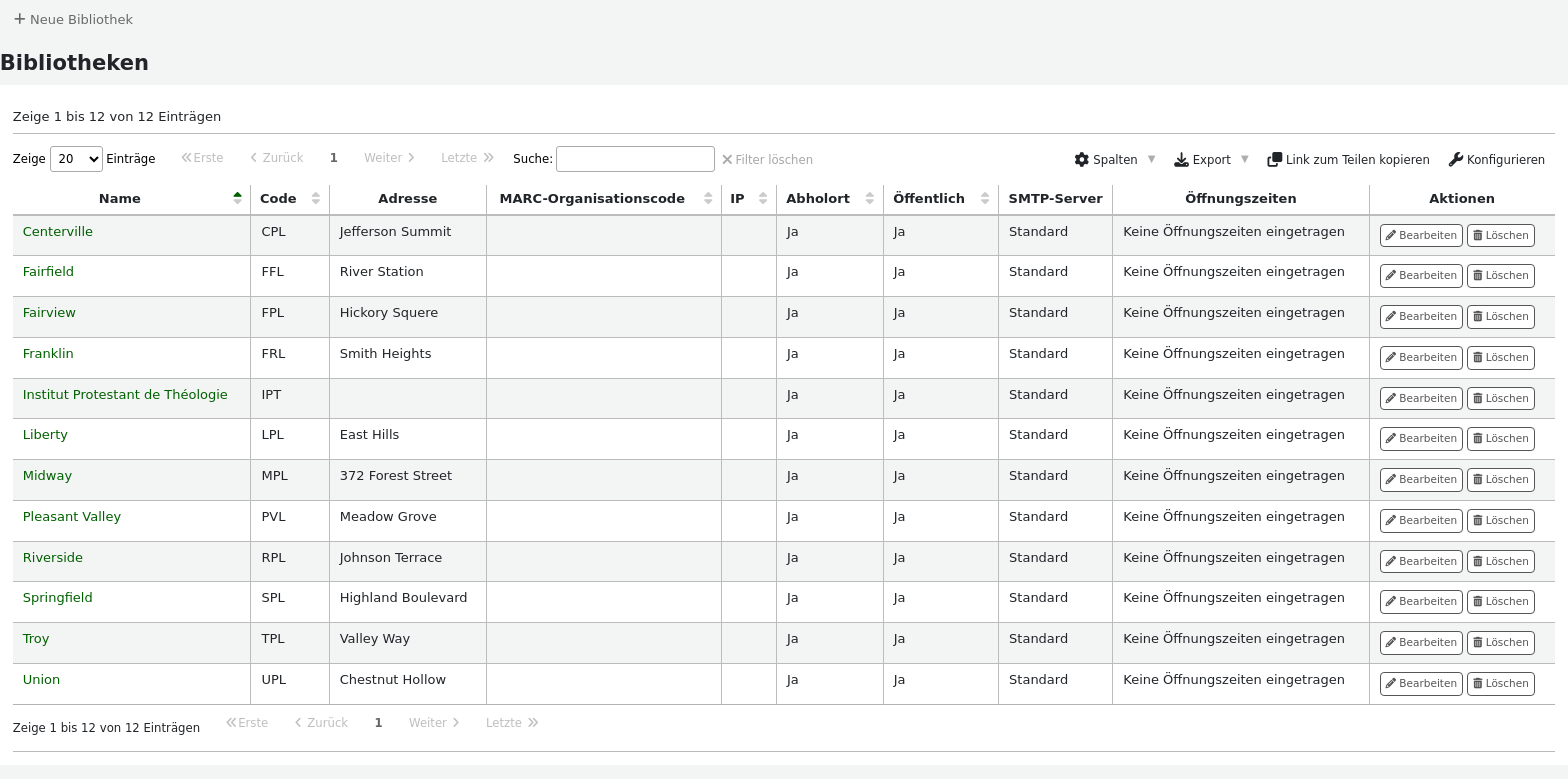Click Löschen for Fairview
The height and width of the screenshot is (779, 1568).
(x=1500, y=316)
